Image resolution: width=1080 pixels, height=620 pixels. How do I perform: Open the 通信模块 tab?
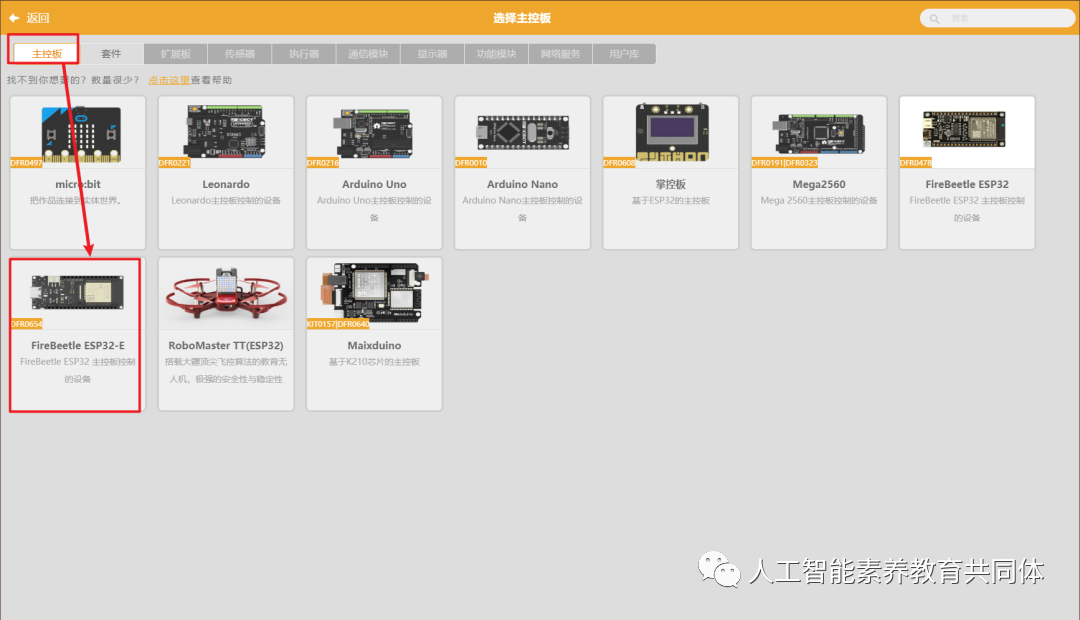(368, 54)
